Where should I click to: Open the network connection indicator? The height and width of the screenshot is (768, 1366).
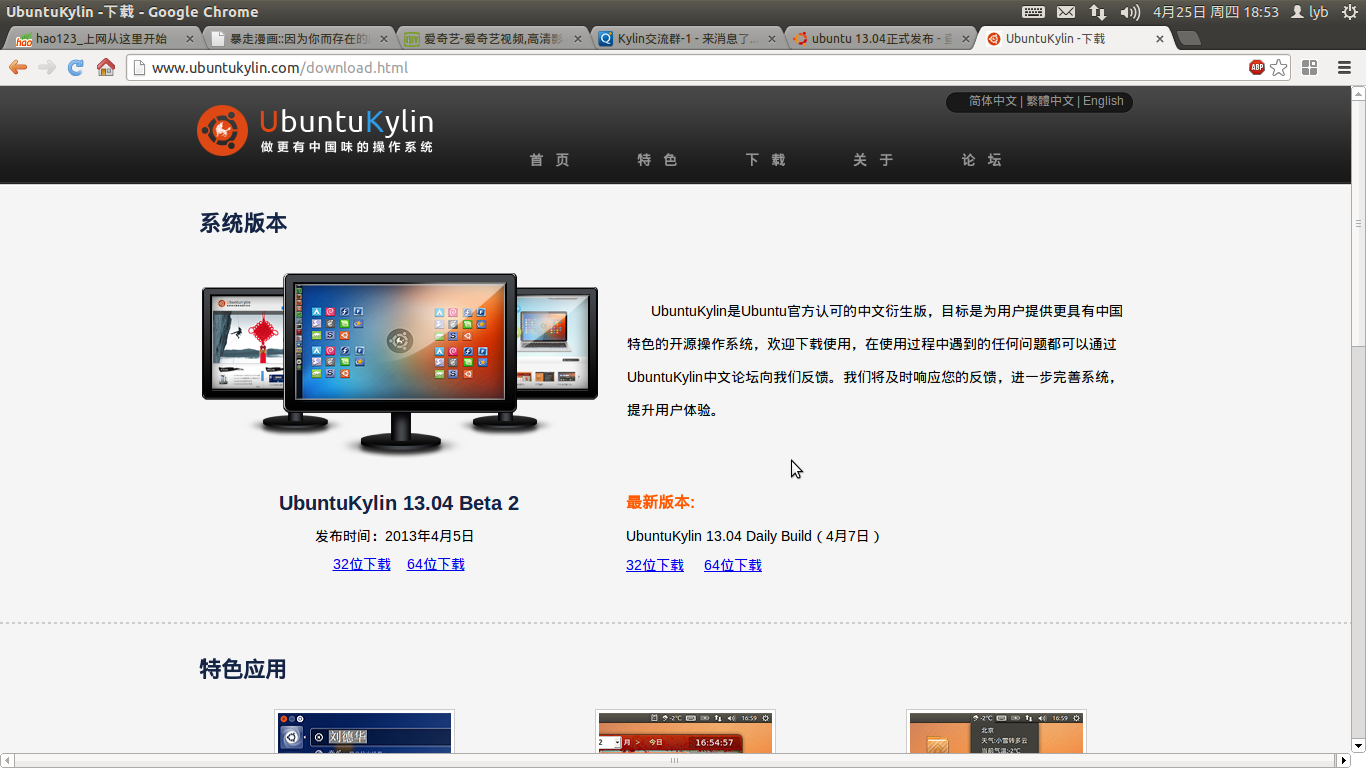click(1098, 12)
